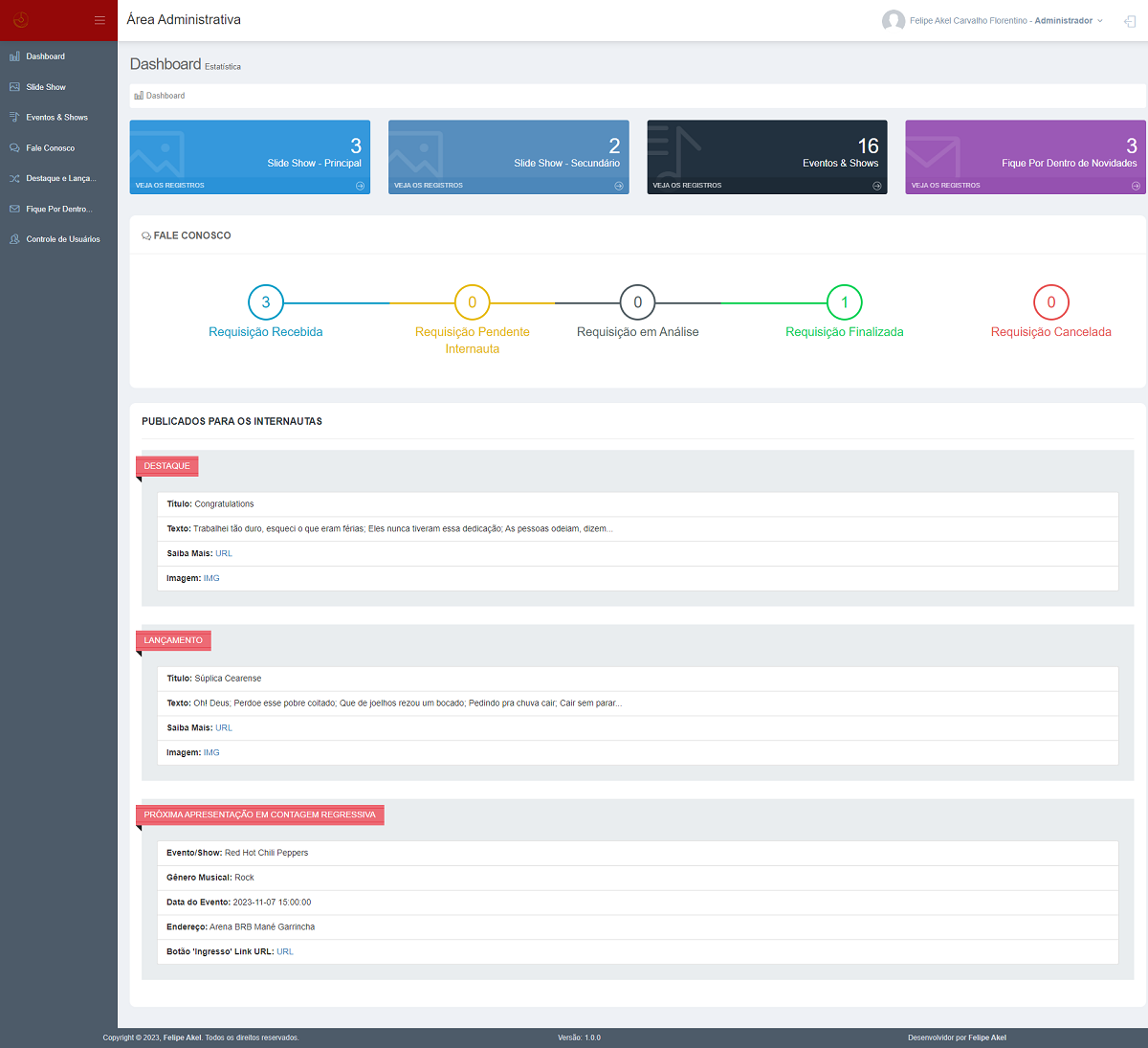Click the Fique Por Dentro envelope icon in sidebar
This screenshot has width=1148, height=1048.
(x=14, y=209)
